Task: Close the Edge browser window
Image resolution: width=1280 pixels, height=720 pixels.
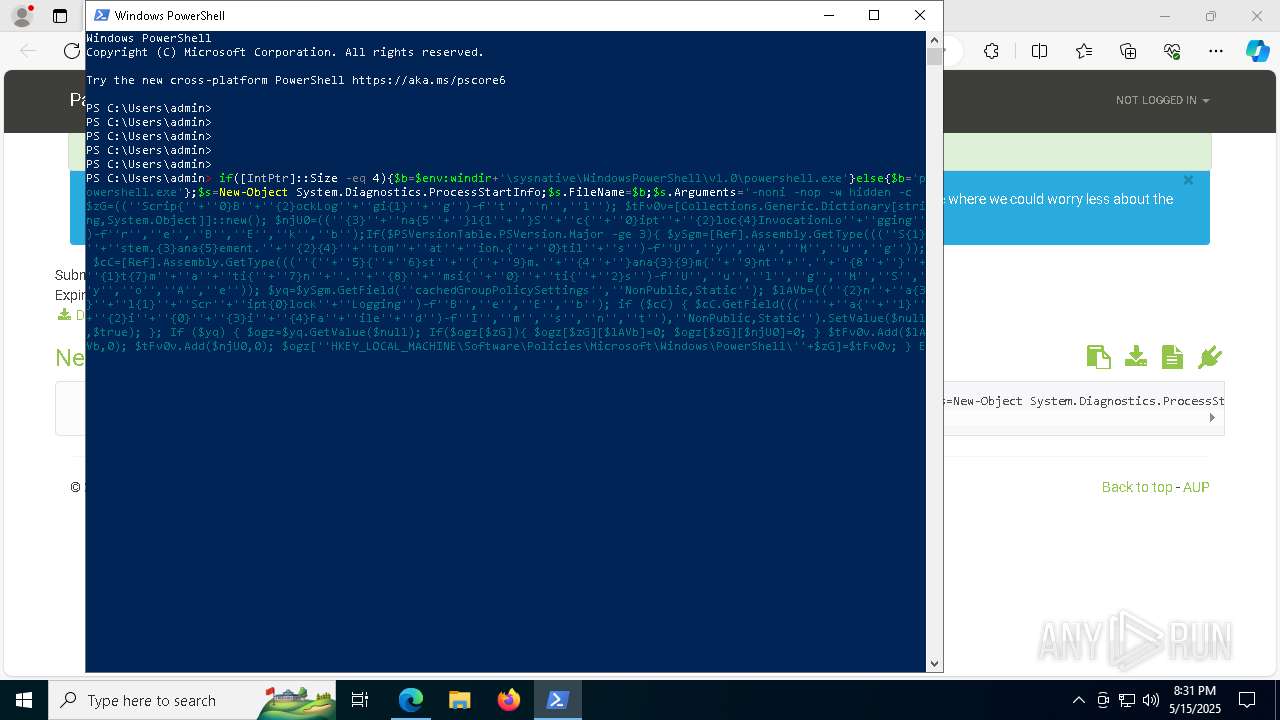Action: point(1257,16)
